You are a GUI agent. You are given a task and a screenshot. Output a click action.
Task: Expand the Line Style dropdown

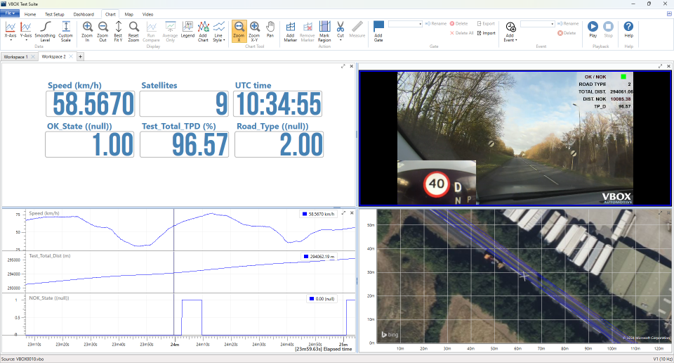(x=219, y=31)
